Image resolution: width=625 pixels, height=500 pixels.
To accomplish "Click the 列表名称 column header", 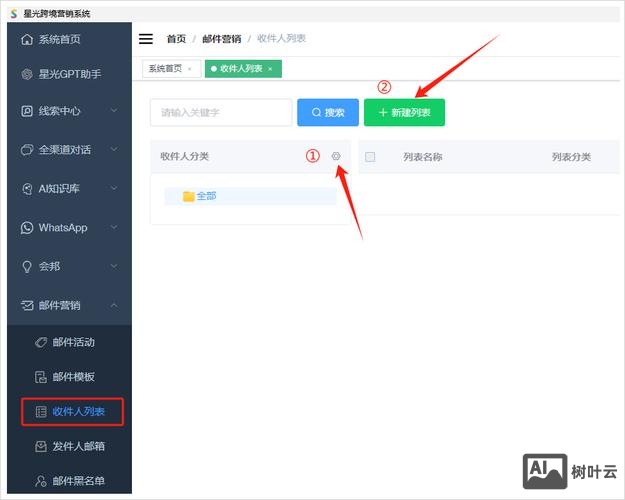I will point(423,157).
